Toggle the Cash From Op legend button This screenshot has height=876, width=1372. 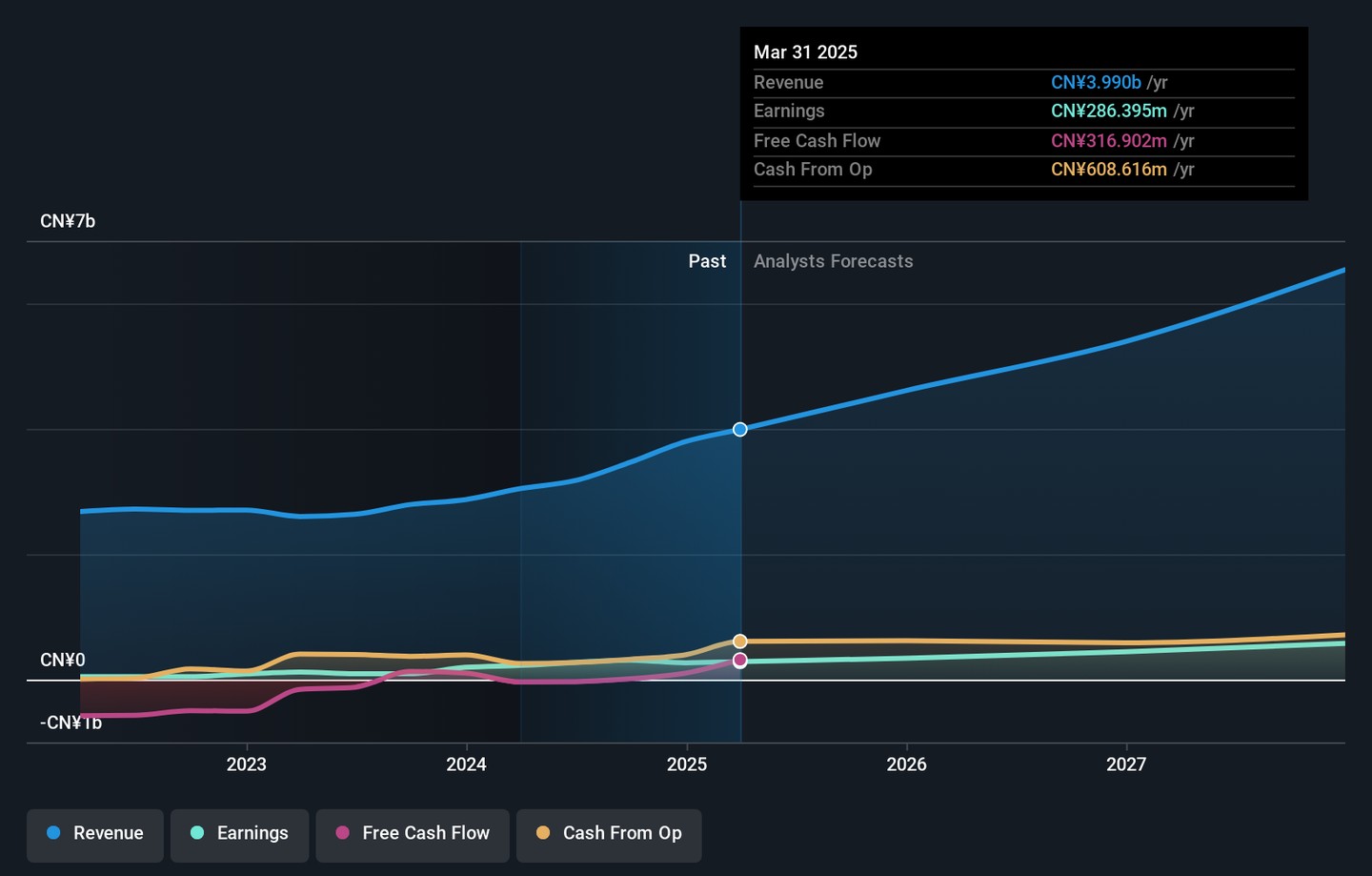pyautogui.click(x=609, y=834)
